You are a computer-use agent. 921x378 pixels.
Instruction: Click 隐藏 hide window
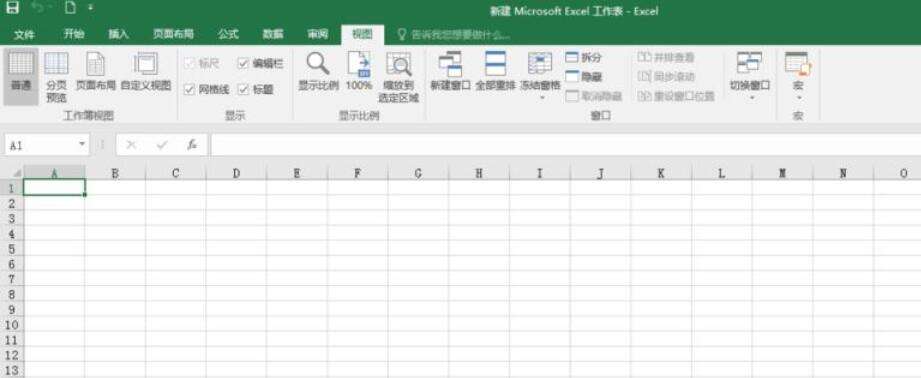coord(584,77)
